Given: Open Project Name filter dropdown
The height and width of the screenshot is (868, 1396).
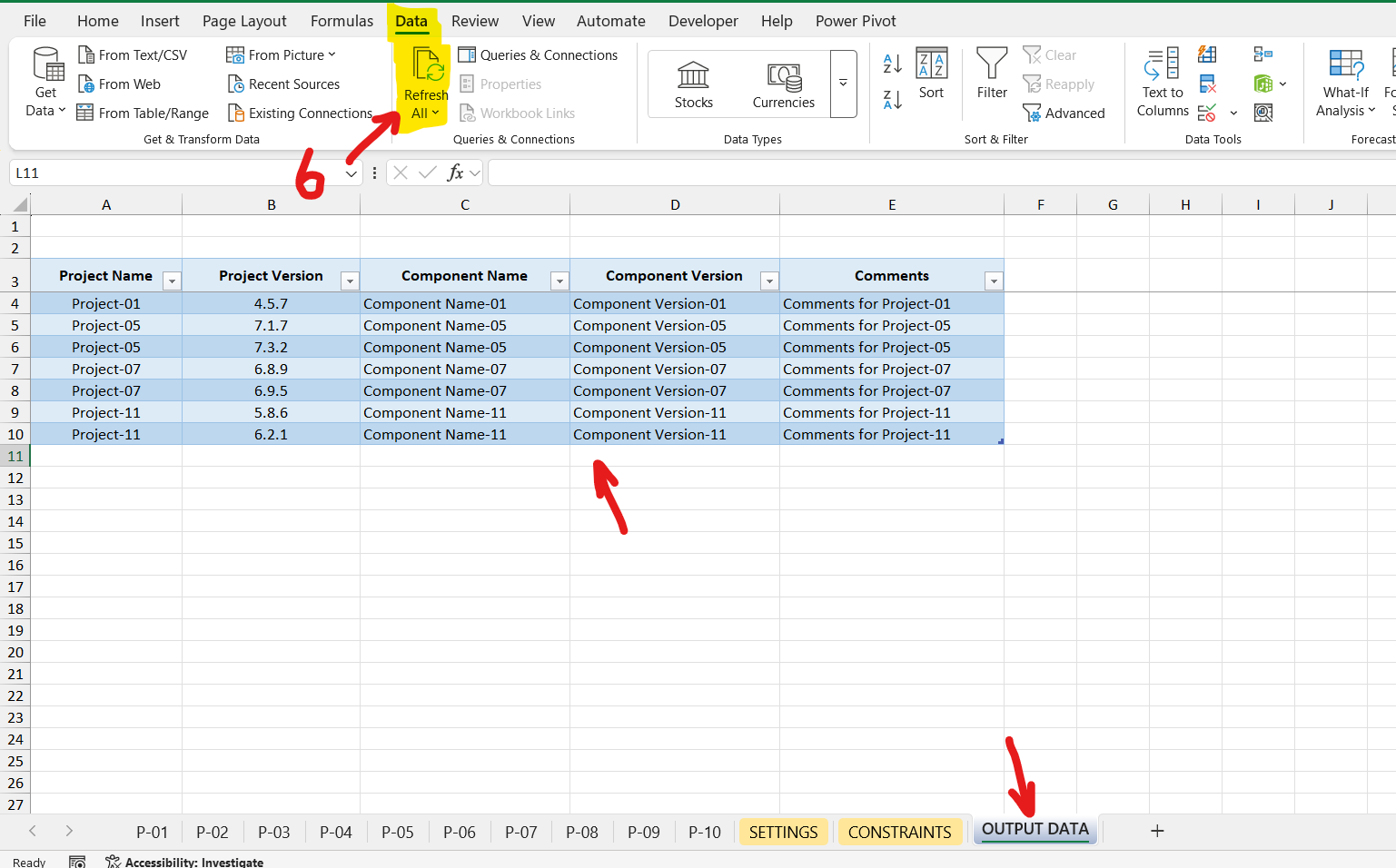Looking at the screenshot, I should click(172, 281).
